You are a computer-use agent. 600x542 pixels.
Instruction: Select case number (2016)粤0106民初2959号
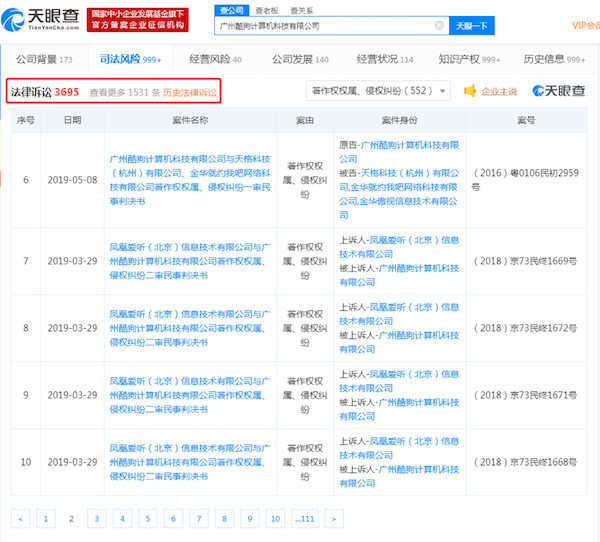pyautogui.click(x=526, y=180)
